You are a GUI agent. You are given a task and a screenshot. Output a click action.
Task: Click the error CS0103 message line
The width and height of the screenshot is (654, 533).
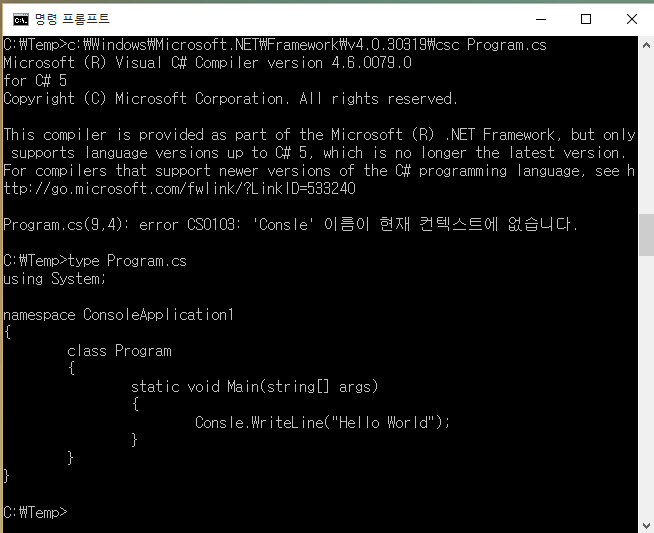[x=290, y=224]
